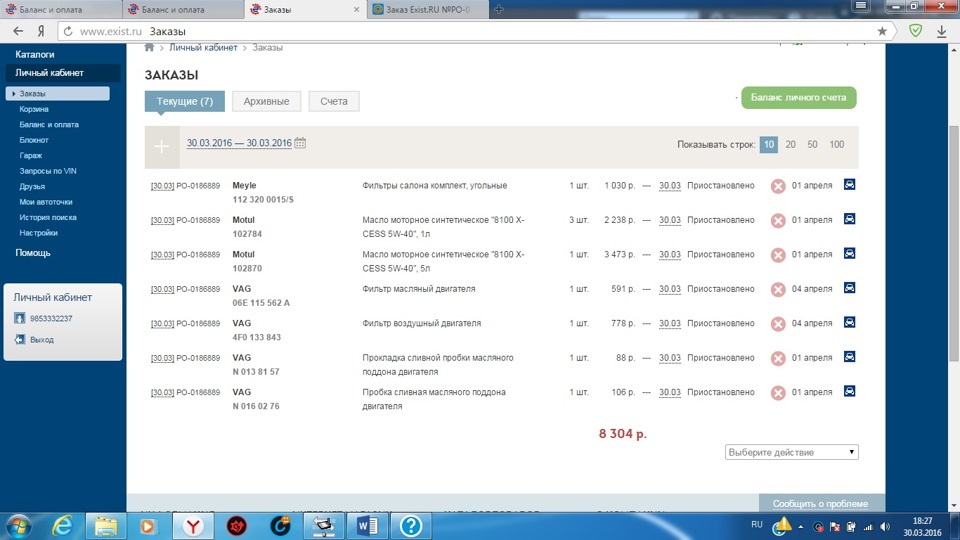Close the Заказы browser tab
The width and height of the screenshot is (960, 540).
(356, 10)
